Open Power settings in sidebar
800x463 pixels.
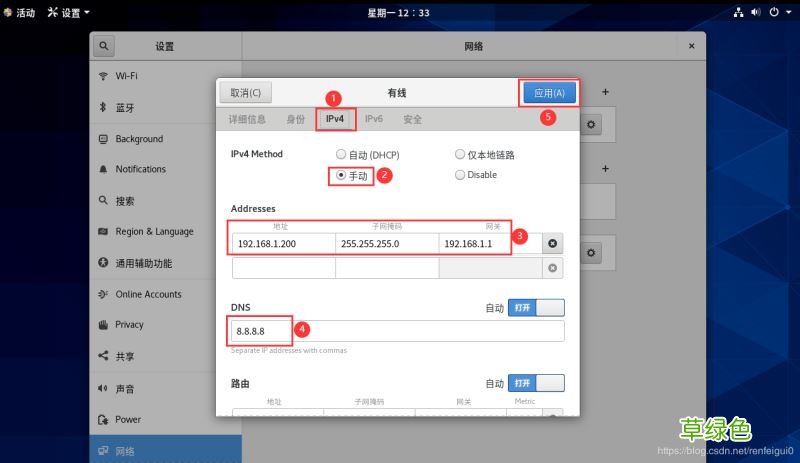(165, 420)
